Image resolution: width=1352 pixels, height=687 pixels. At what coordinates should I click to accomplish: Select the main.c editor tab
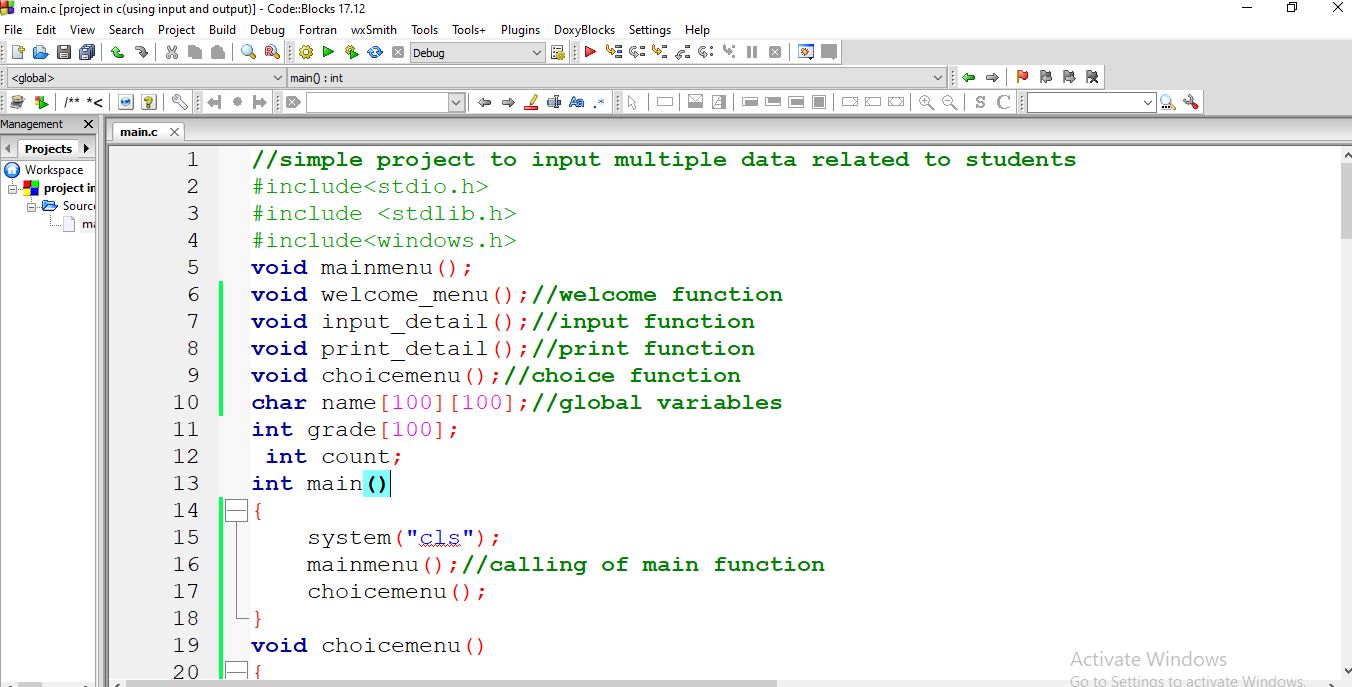click(140, 131)
